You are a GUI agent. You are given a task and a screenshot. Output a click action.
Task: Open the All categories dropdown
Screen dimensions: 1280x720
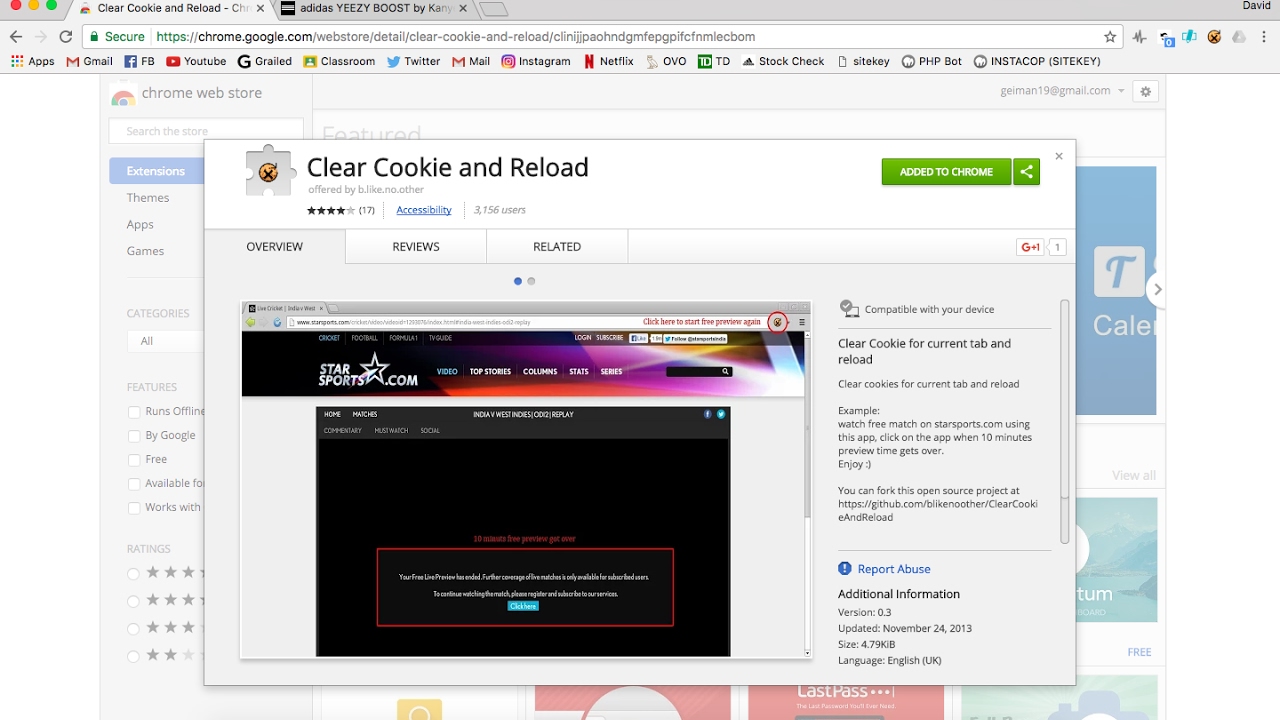(166, 341)
